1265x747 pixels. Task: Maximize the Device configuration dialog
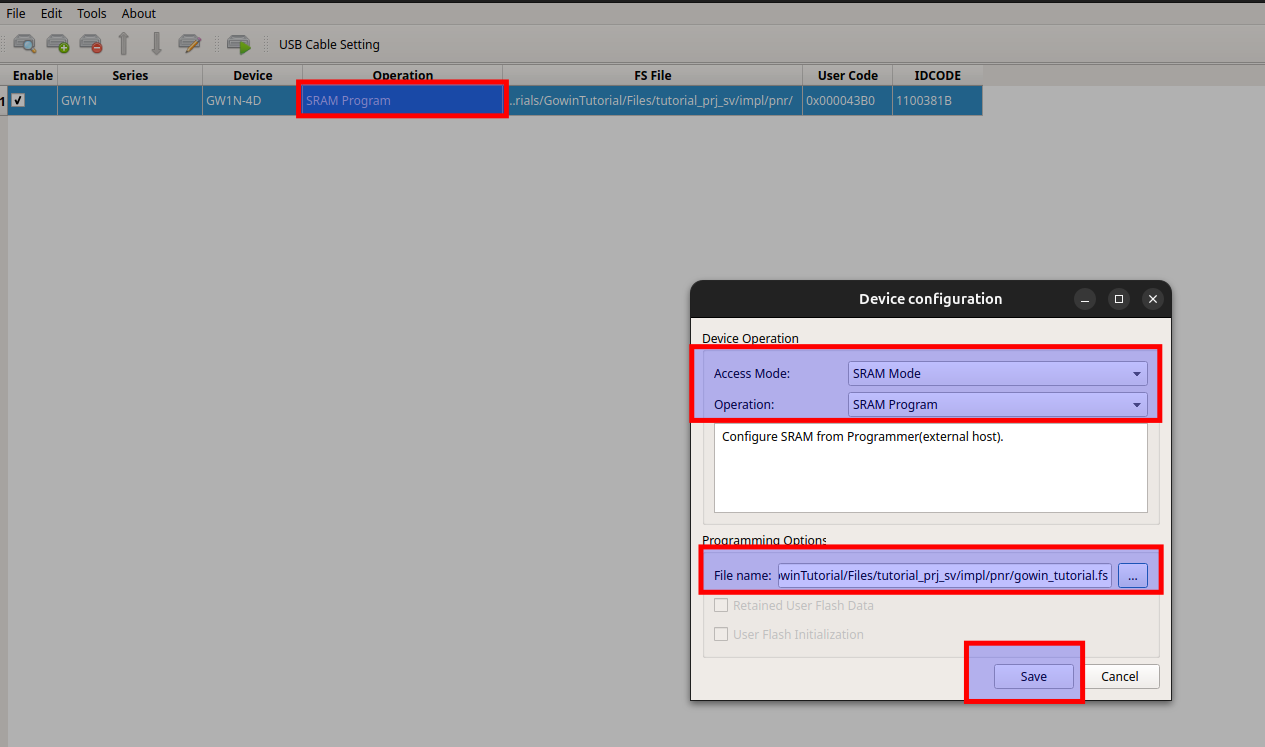(1119, 299)
